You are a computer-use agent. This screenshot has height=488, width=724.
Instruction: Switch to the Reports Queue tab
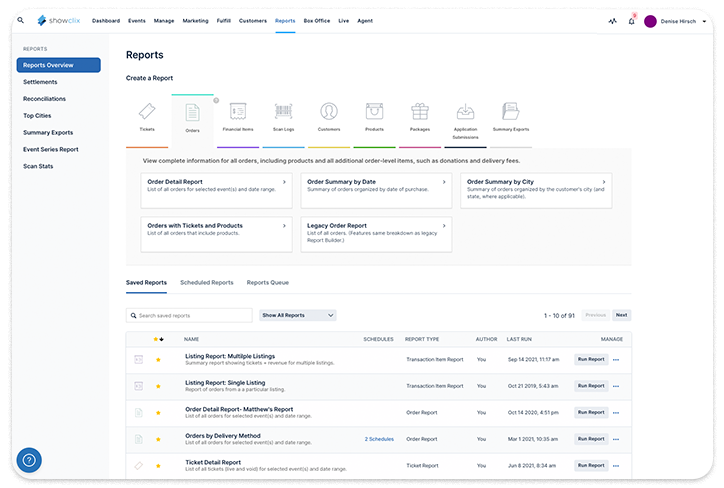click(x=268, y=283)
